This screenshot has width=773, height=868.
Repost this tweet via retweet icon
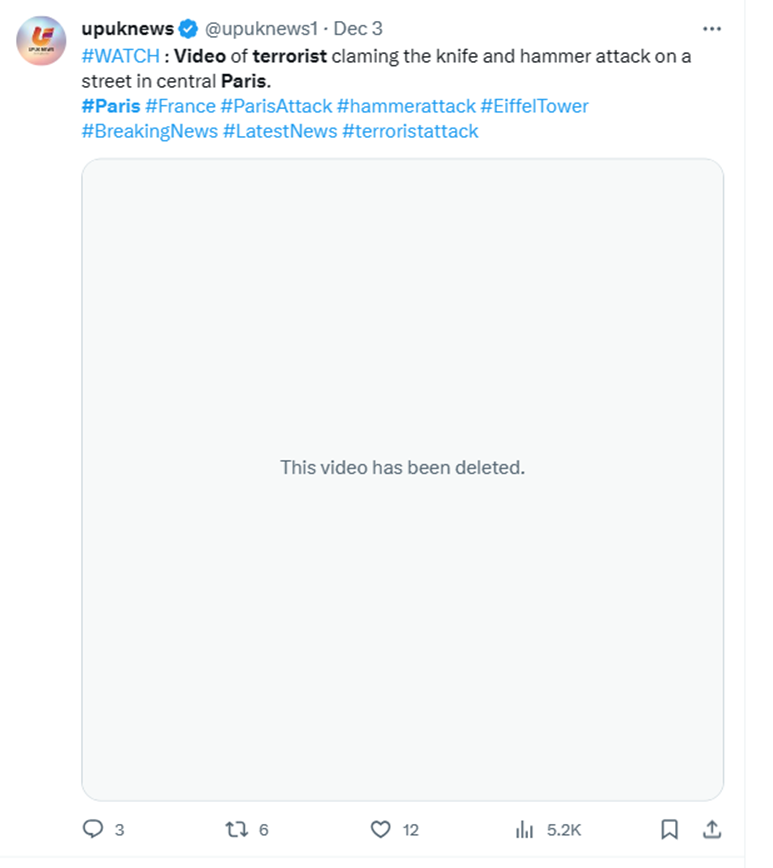click(236, 829)
